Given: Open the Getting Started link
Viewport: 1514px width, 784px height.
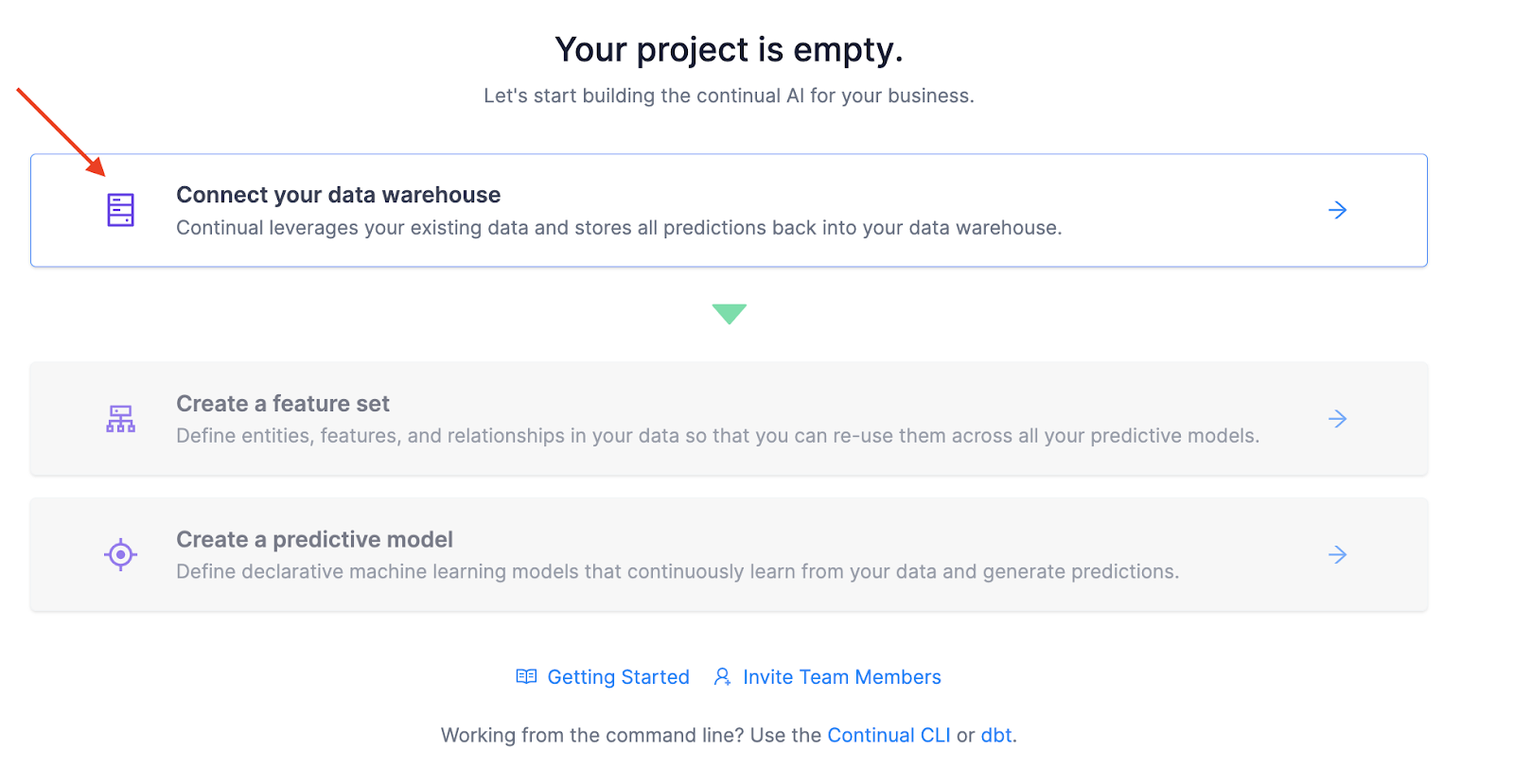Looking at the screenshot, I should tap(618, 677).
